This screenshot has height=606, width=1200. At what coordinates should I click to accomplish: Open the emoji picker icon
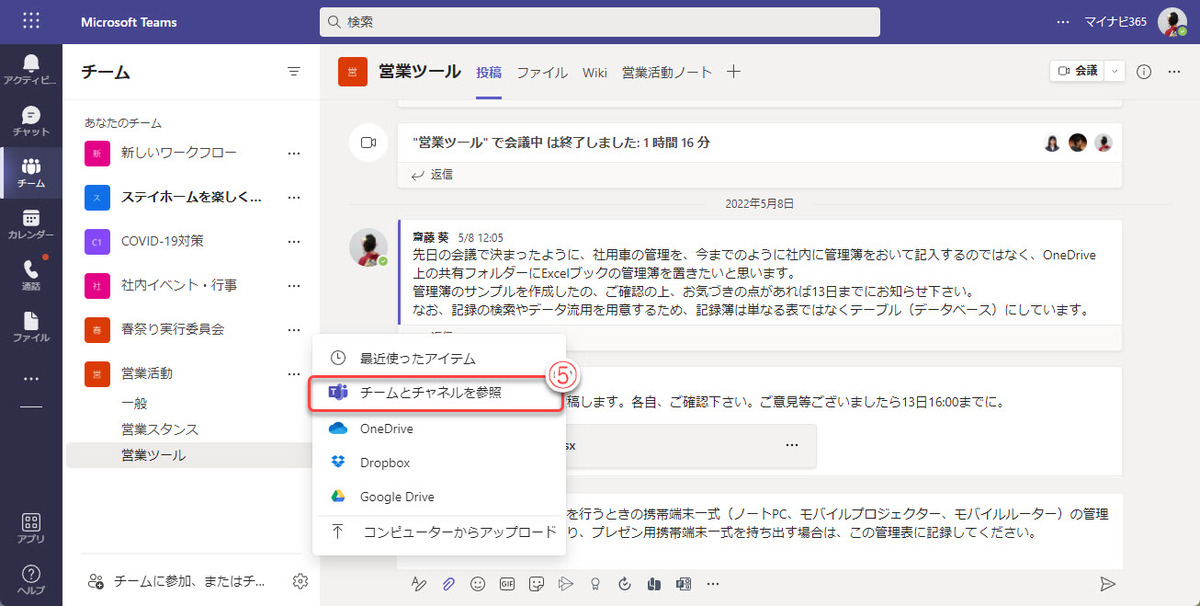point(478,583)
